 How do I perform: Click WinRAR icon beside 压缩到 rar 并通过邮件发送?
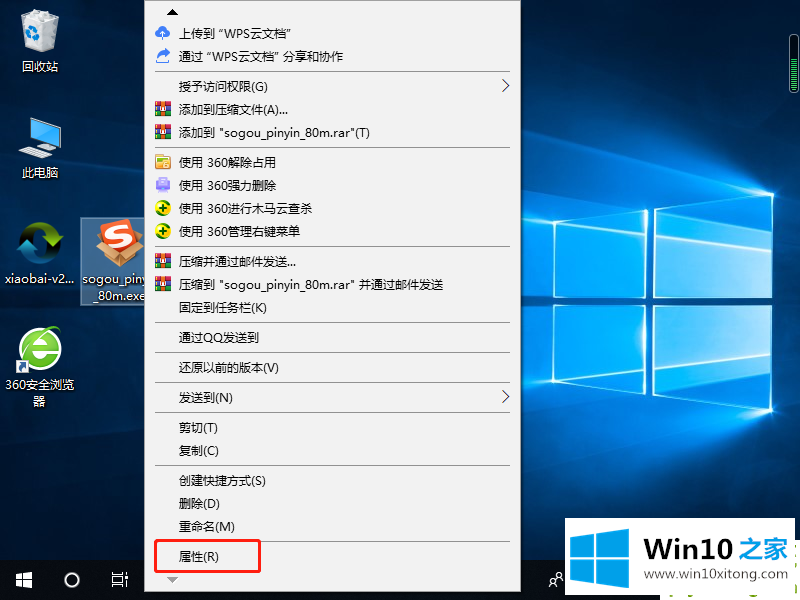pos(163,284)
